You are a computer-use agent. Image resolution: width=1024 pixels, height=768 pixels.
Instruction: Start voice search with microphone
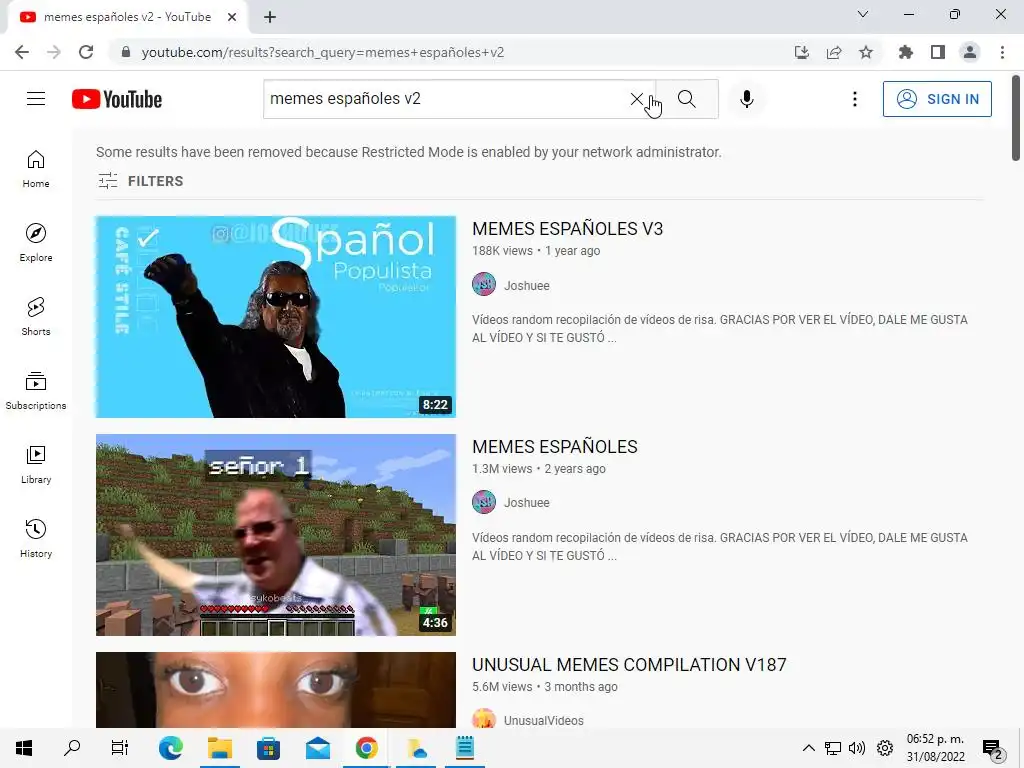coord(747,99)
